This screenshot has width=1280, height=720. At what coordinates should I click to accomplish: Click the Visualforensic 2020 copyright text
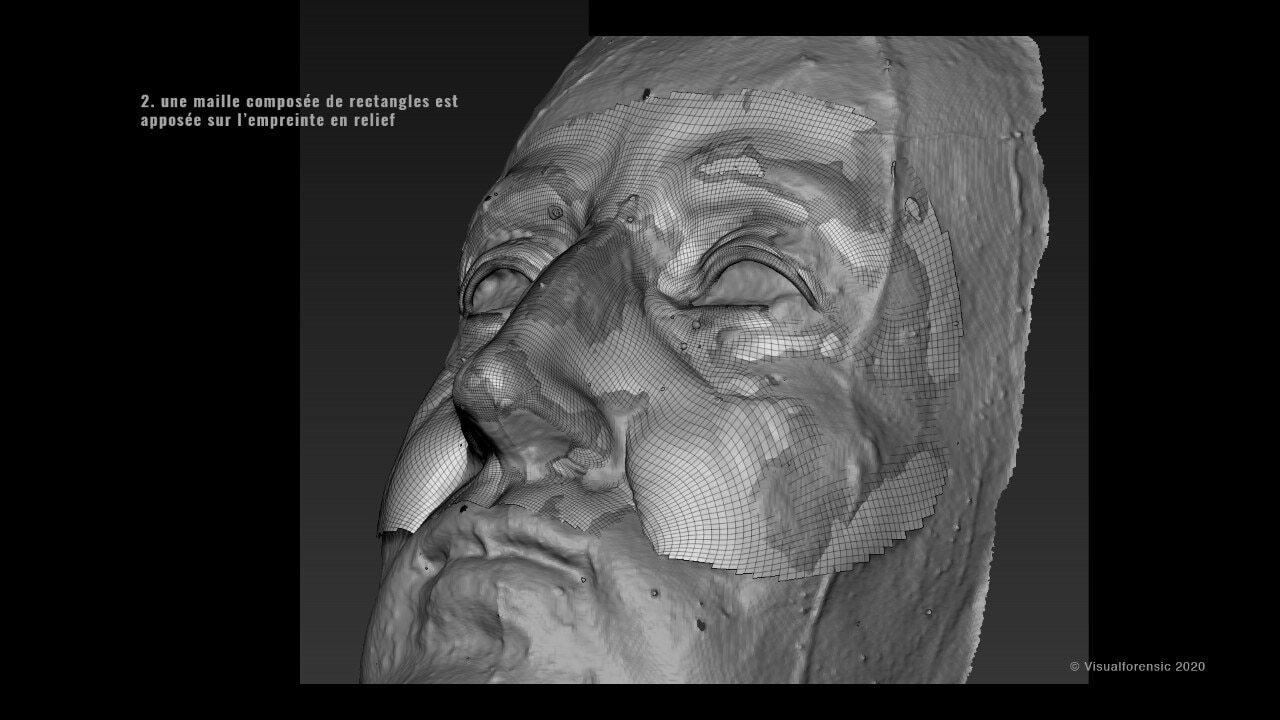(1137, 666)
